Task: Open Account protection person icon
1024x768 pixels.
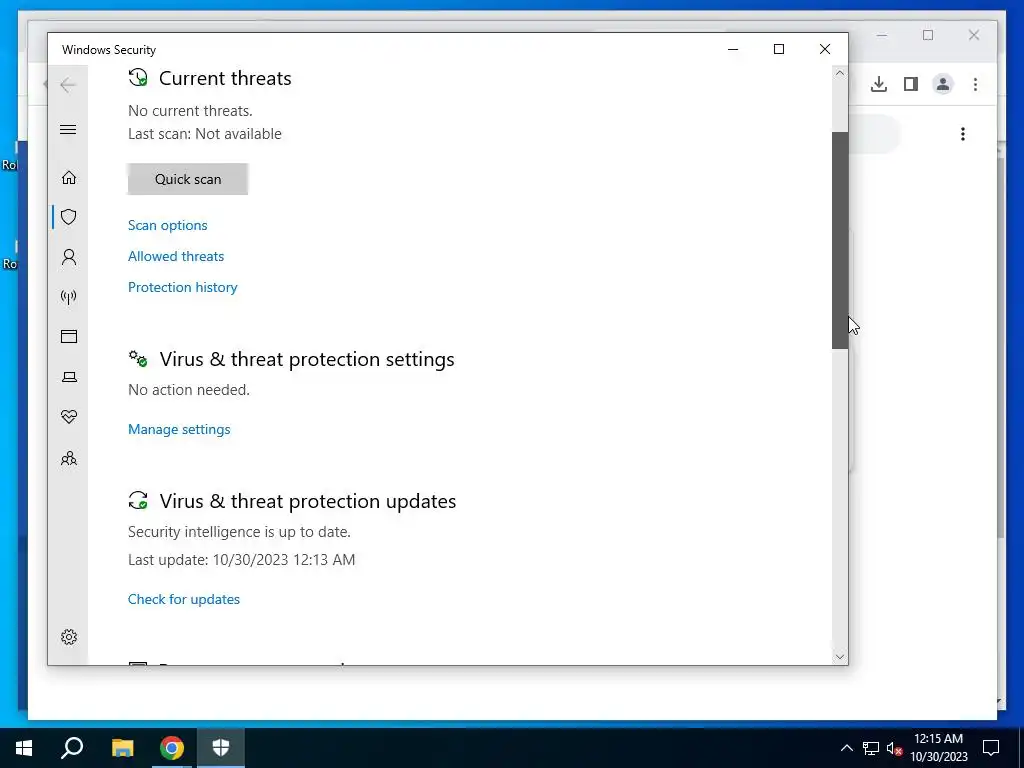Action: (69, 257)
